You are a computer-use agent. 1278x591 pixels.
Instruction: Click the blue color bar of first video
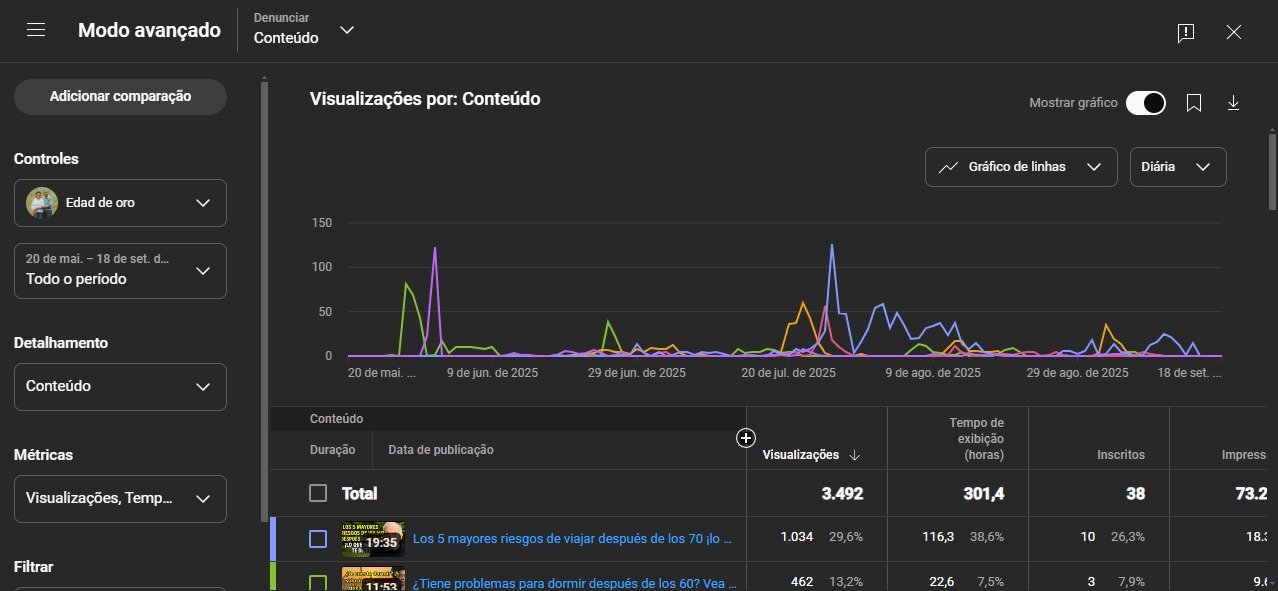pyautogui.click(x=272, y=539)
